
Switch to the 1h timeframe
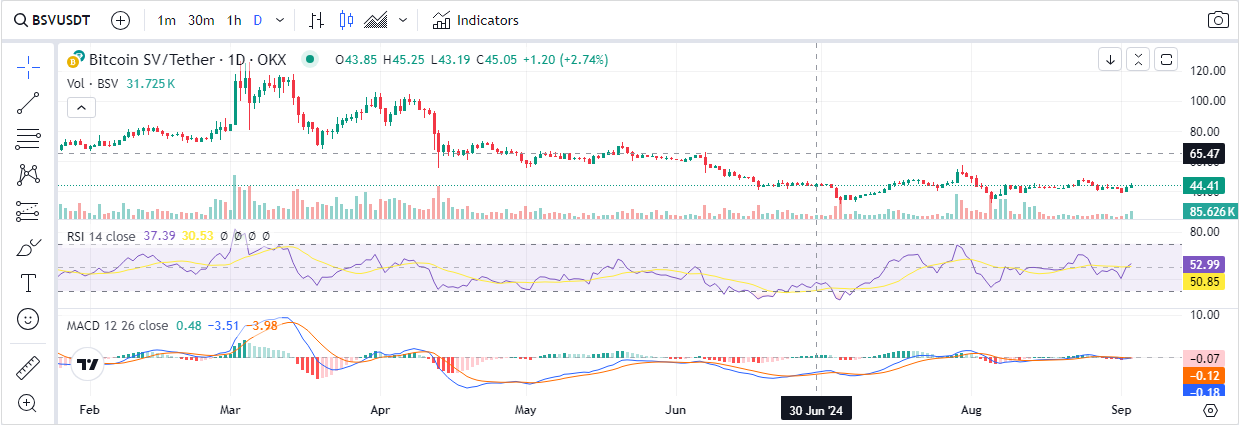point(234,20)
